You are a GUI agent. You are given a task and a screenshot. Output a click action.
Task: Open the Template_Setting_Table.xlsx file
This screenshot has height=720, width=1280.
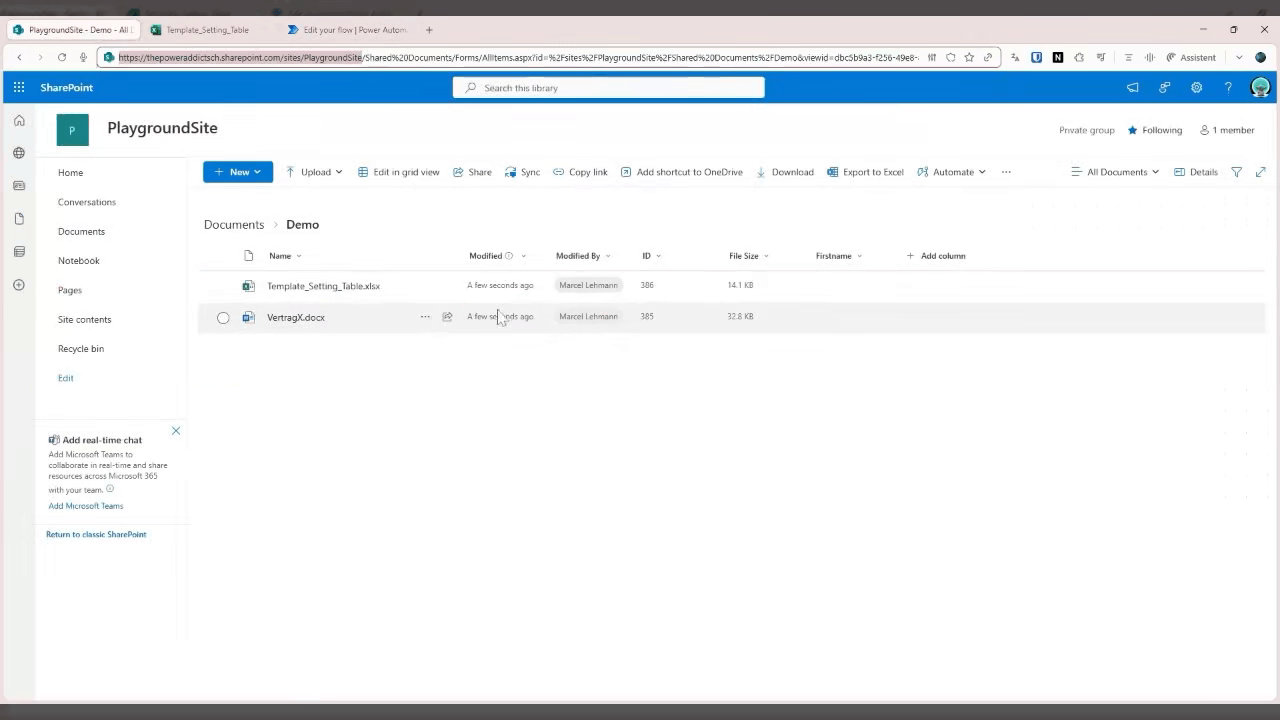tap(323, 286)
